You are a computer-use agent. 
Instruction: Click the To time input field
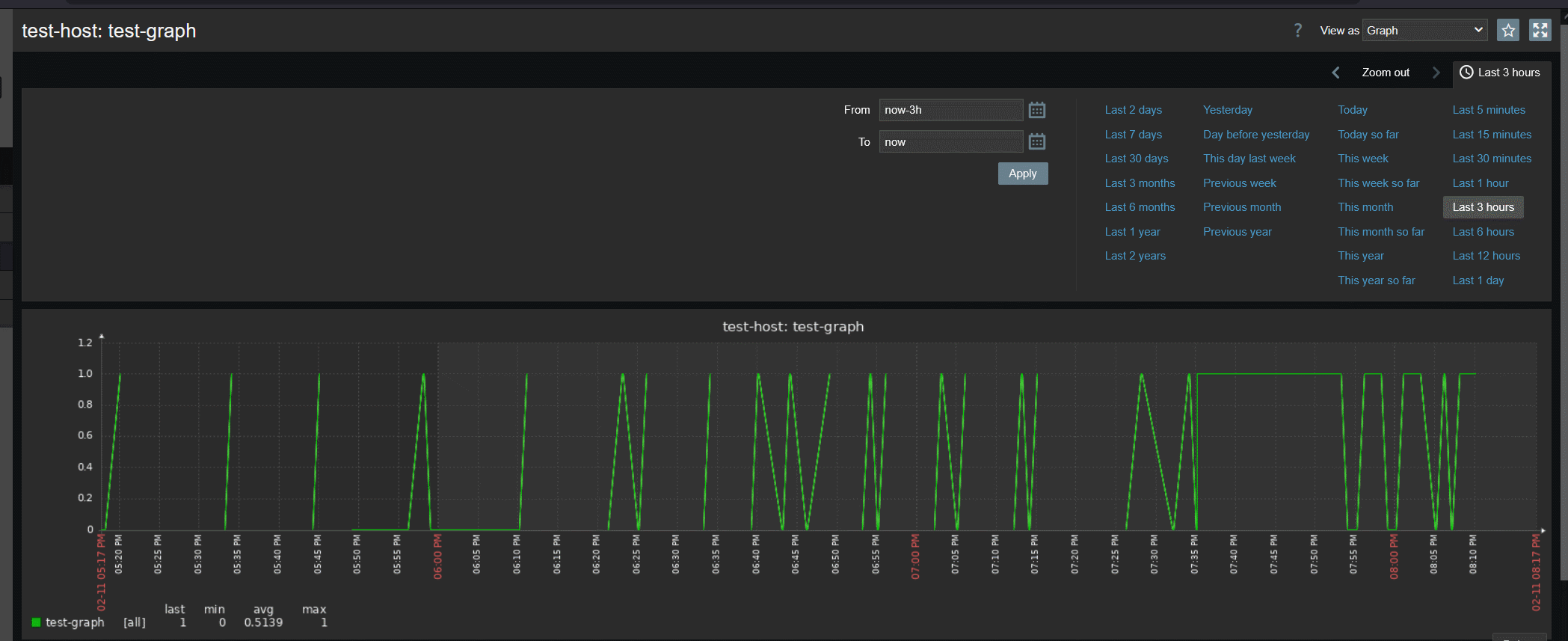[950, 142]
